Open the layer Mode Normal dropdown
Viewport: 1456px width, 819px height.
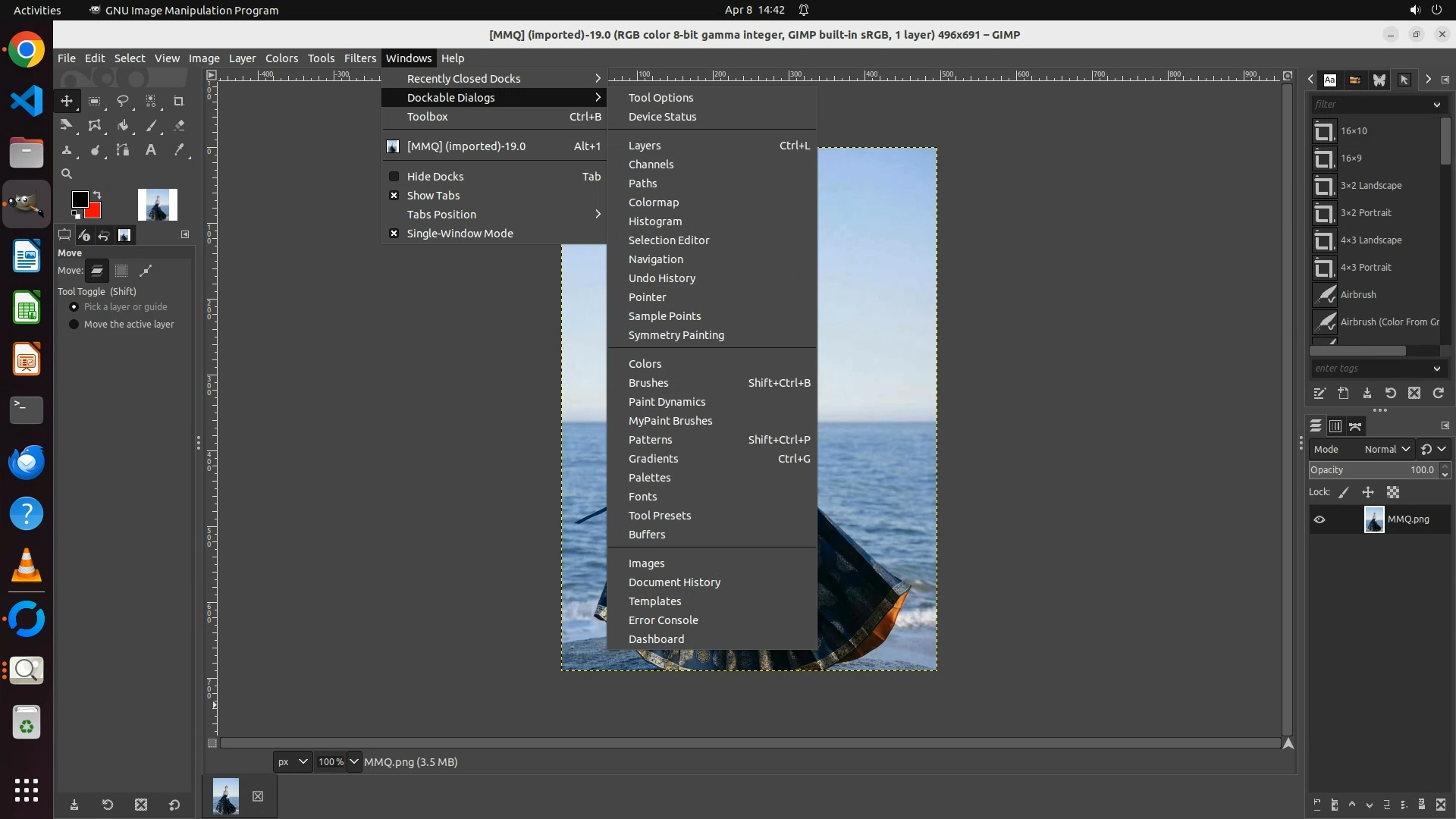(1387, 449)
